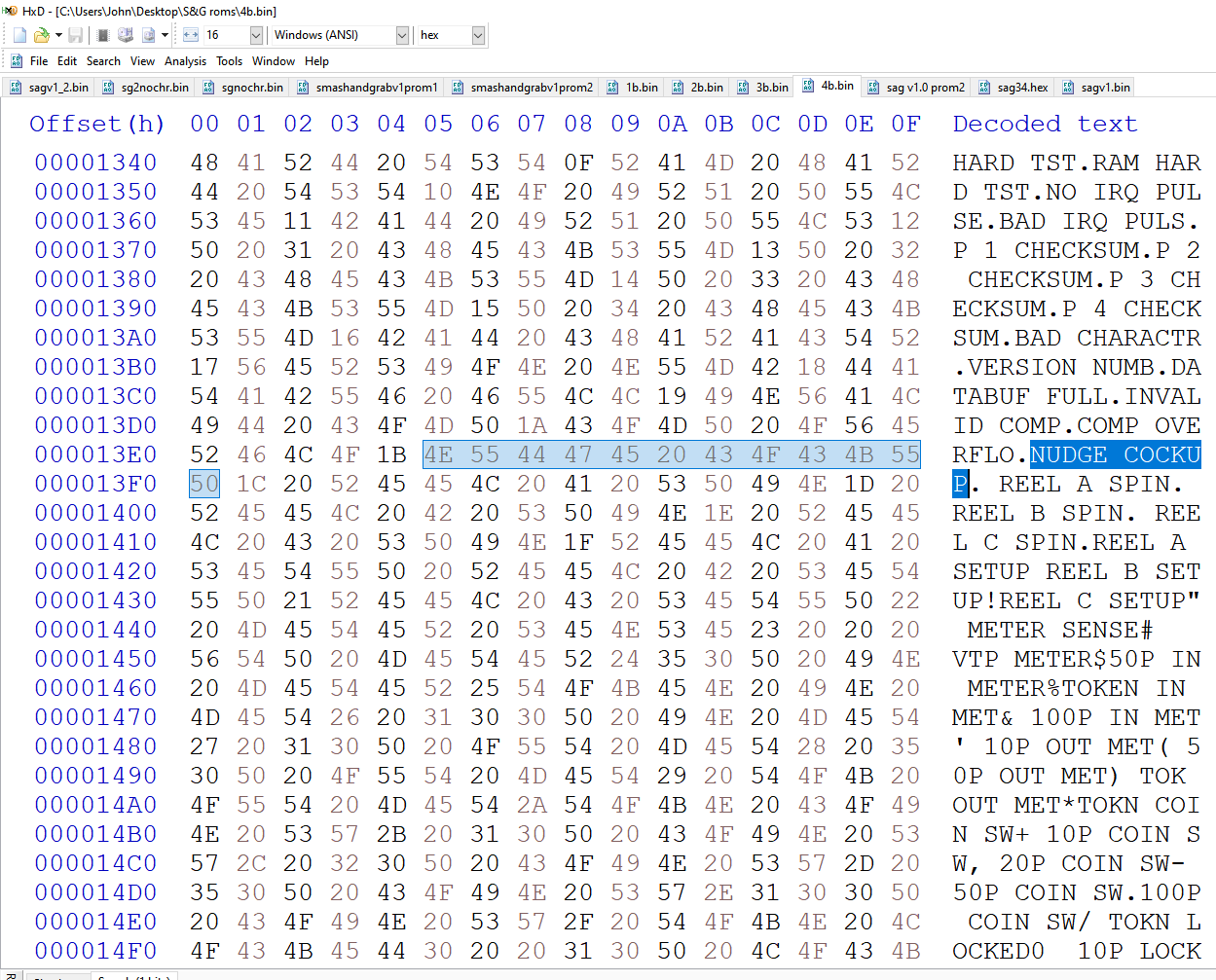This screenshot has width=1216, height=980.
Task: Open the File menu
Action: [x=39, y=60]
